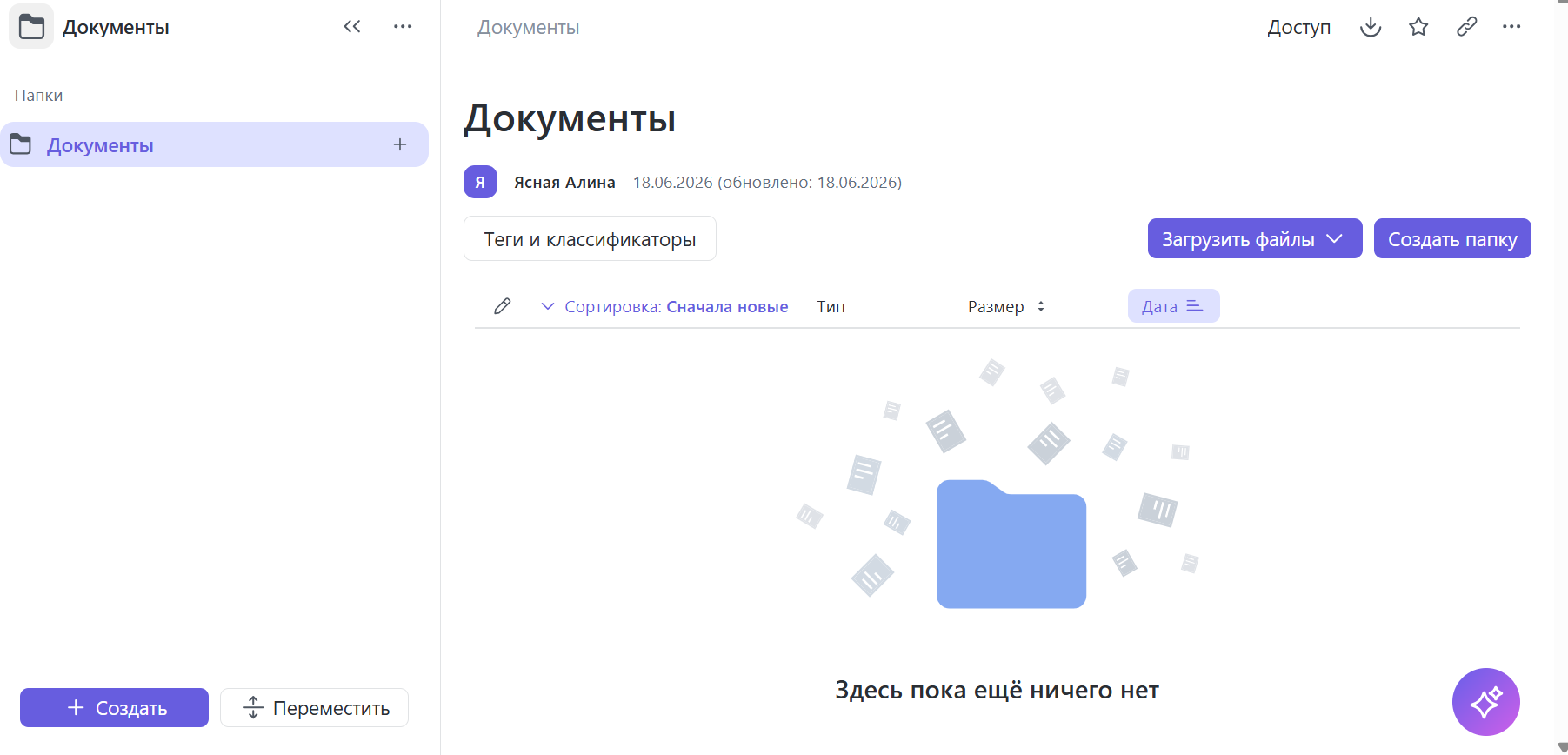Click author name Ясная Алина
The image size is (1568, 755).
tap(564, 183)
